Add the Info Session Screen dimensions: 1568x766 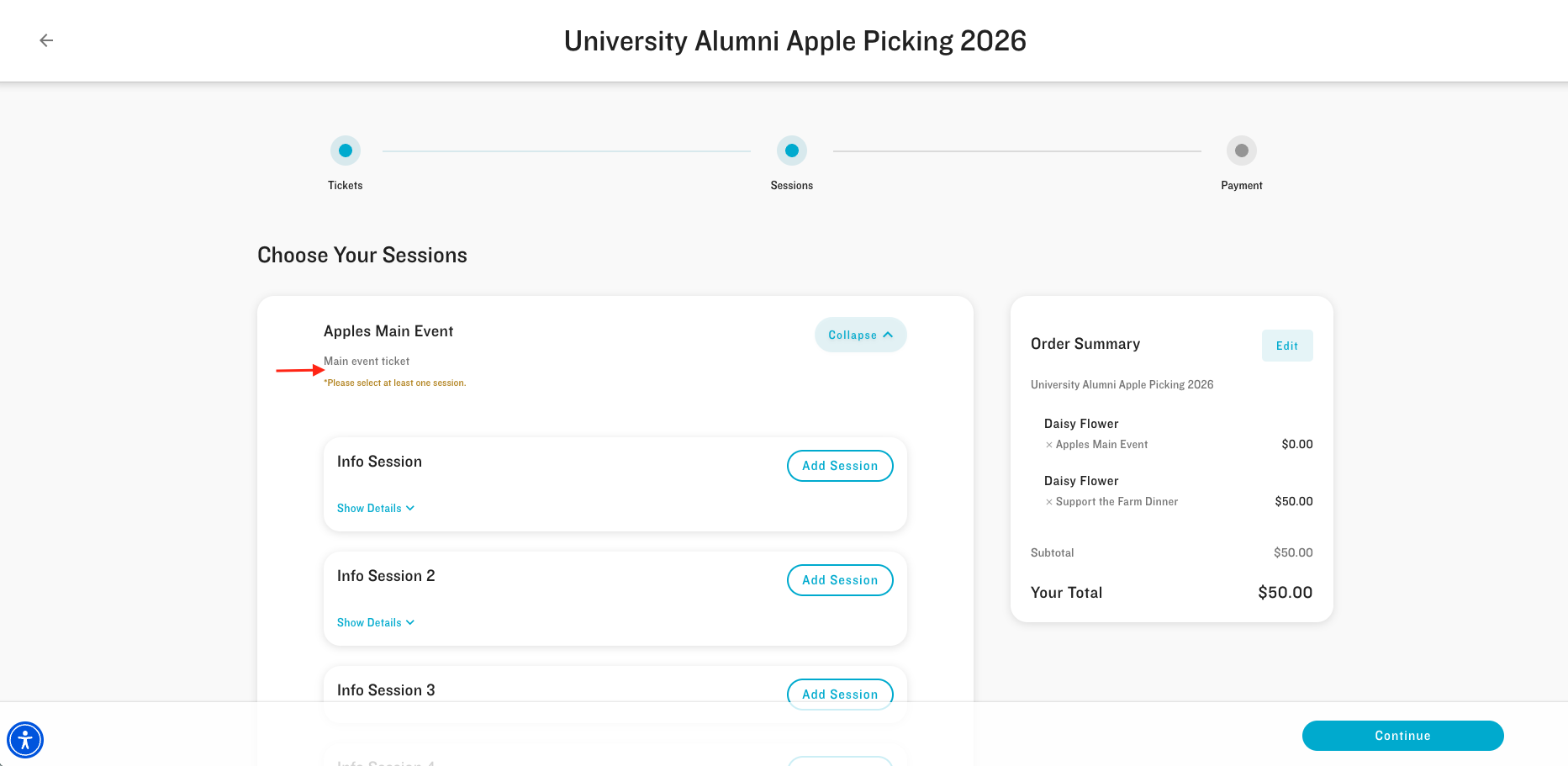click(x=839, y=466)
